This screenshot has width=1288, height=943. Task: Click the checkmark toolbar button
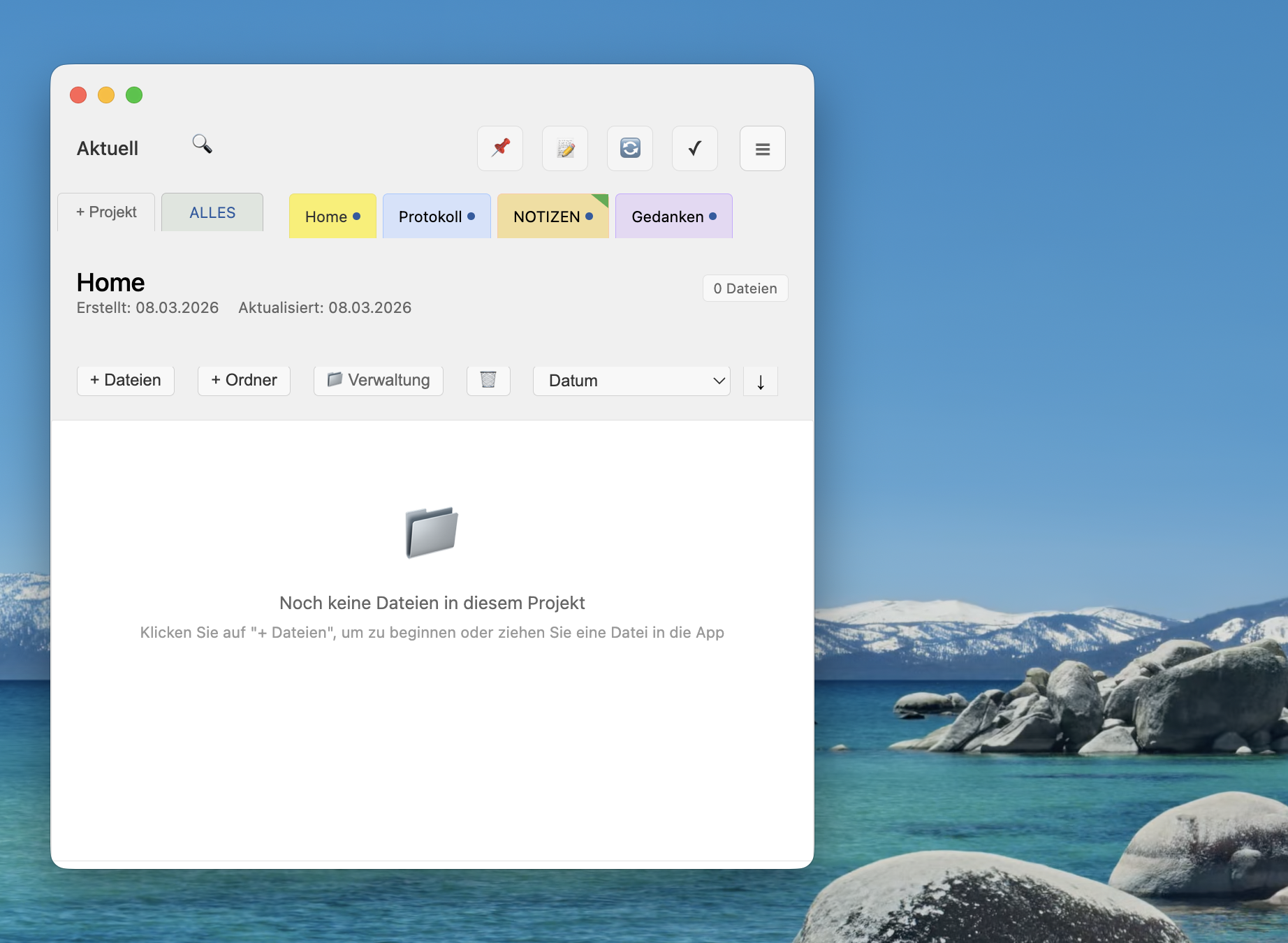695,148
